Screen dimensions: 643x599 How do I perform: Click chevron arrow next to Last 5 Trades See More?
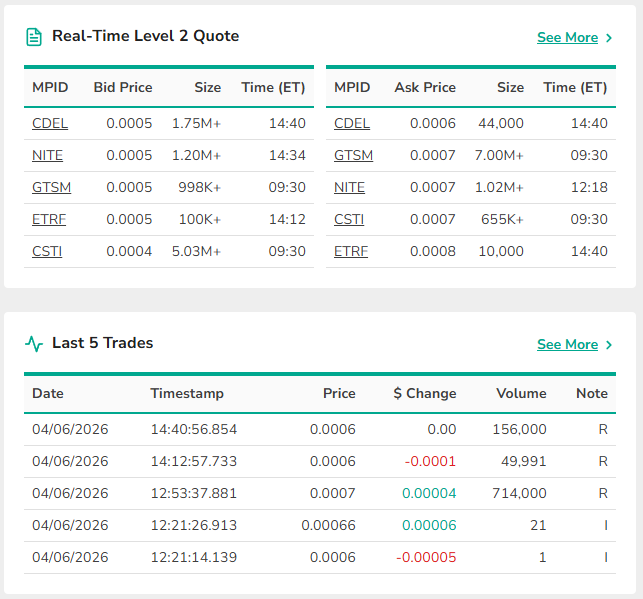coord(609,345)
